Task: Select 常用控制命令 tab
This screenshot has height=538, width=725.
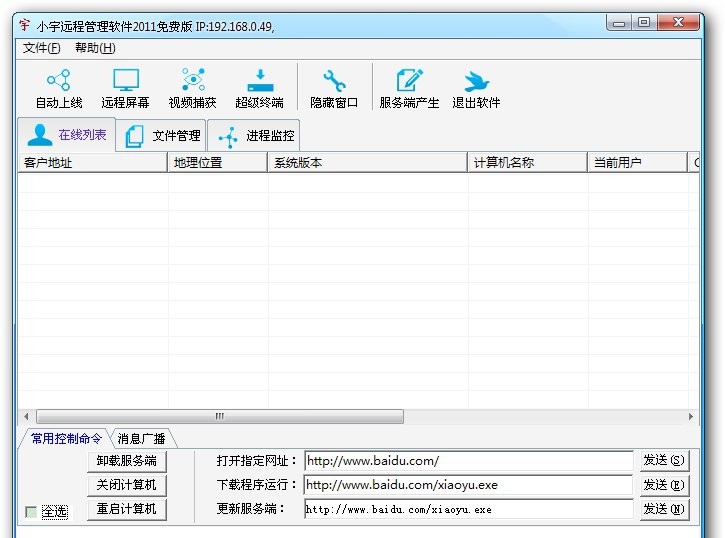Action: click(66, 438)
